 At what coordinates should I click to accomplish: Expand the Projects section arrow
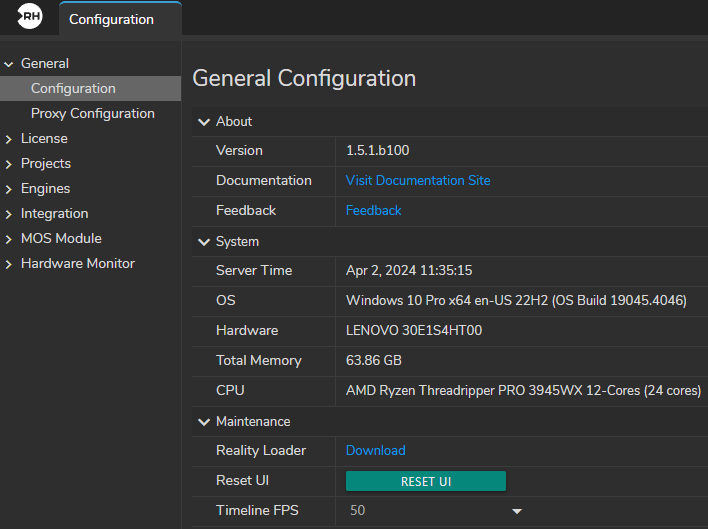point(9,164)
